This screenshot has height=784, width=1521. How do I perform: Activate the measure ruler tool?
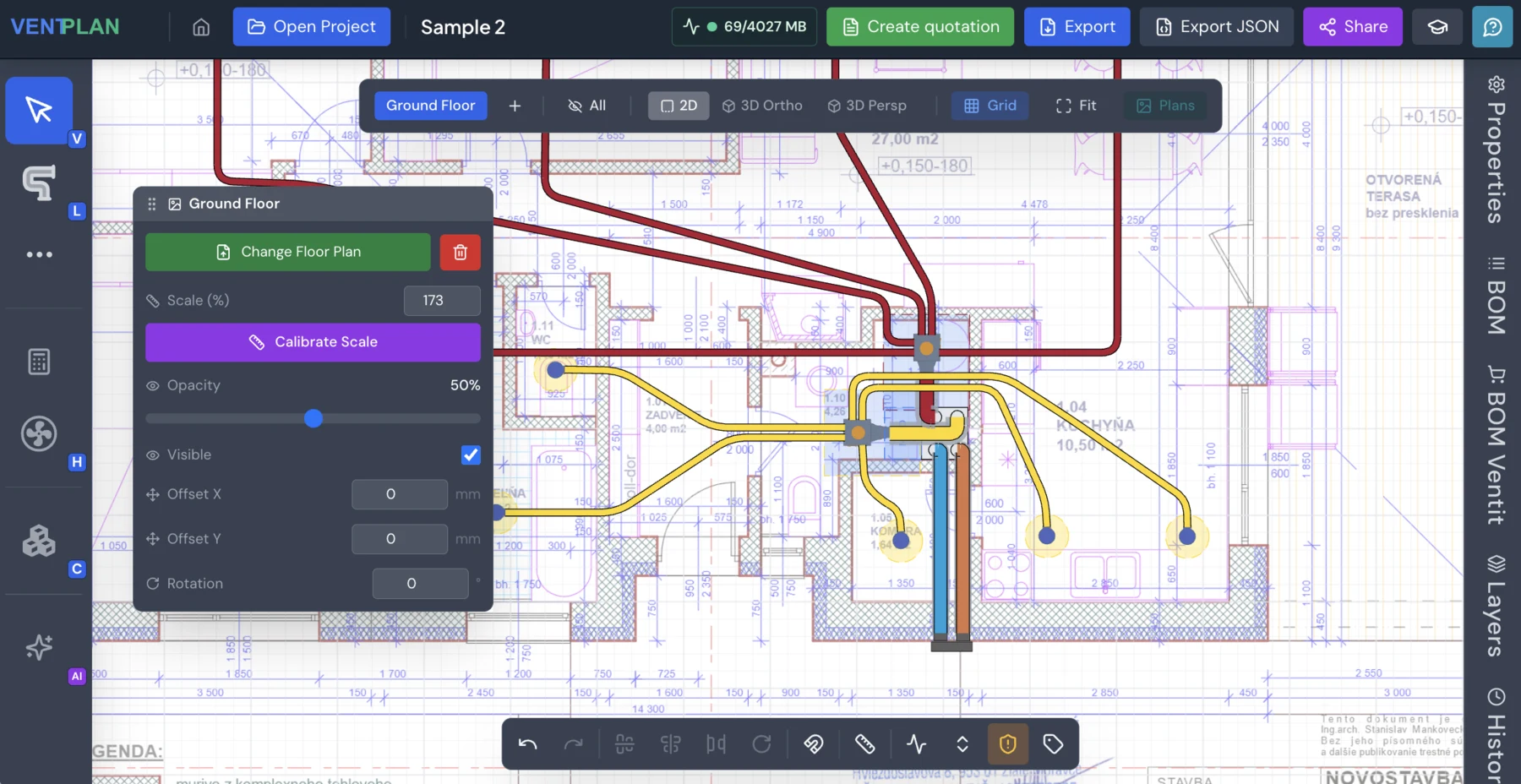864,744
